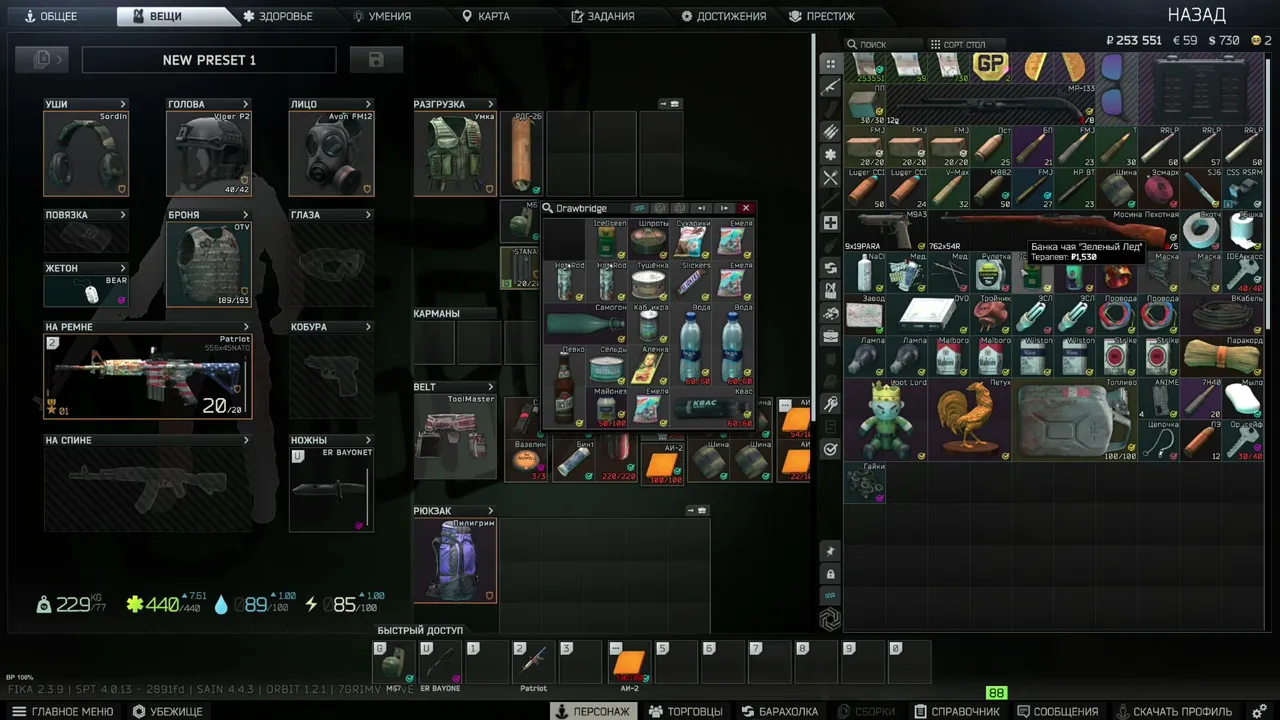Expand the BELT slot chevron
Viewport: 1280px width, 720px height.
[490, 387]
